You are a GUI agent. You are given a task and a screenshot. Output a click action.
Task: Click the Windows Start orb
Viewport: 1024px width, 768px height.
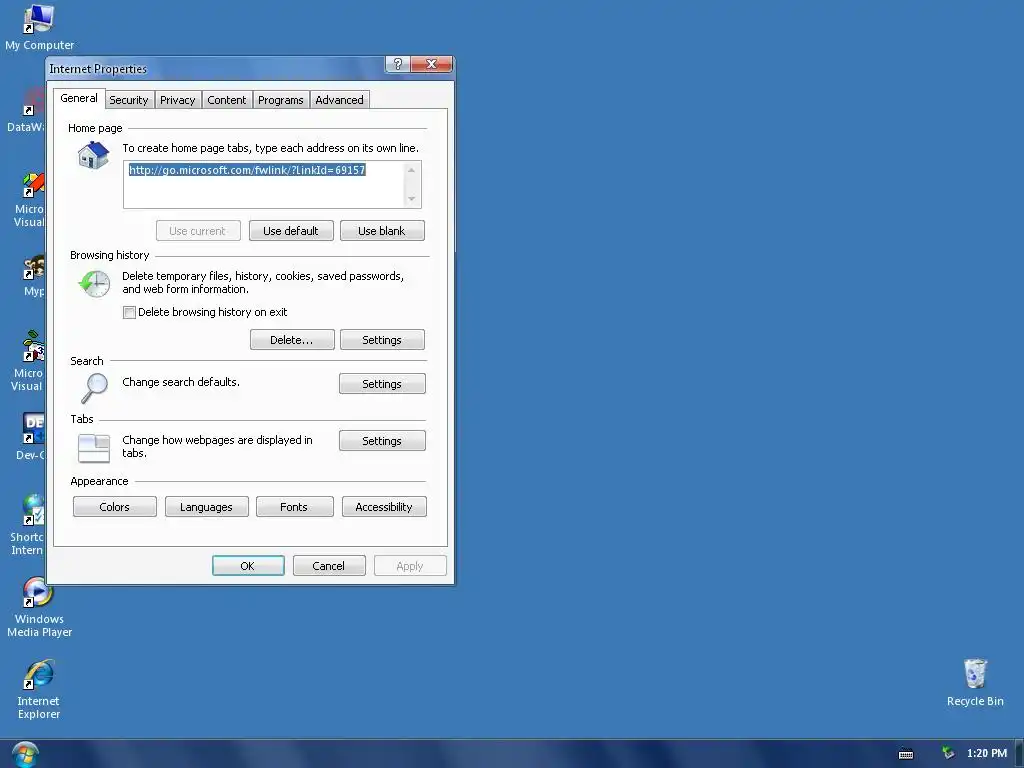pyautogui.click(x=25, y=754)
